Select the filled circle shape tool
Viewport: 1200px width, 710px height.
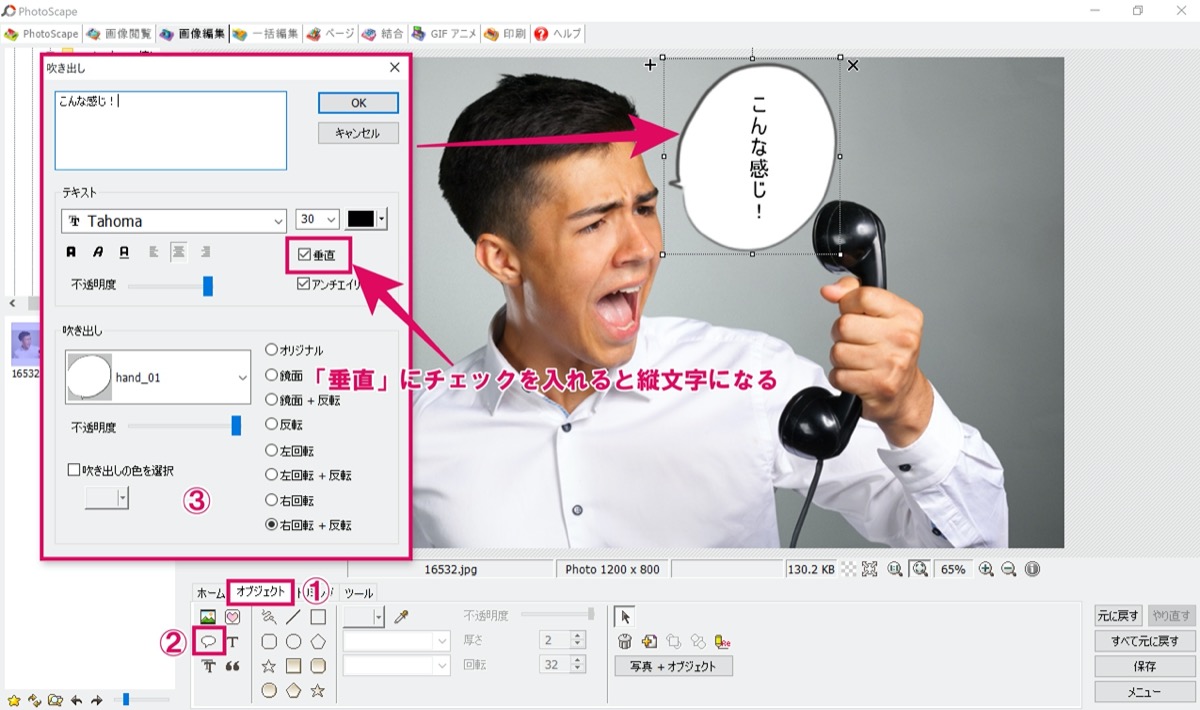tap(269, 690)
